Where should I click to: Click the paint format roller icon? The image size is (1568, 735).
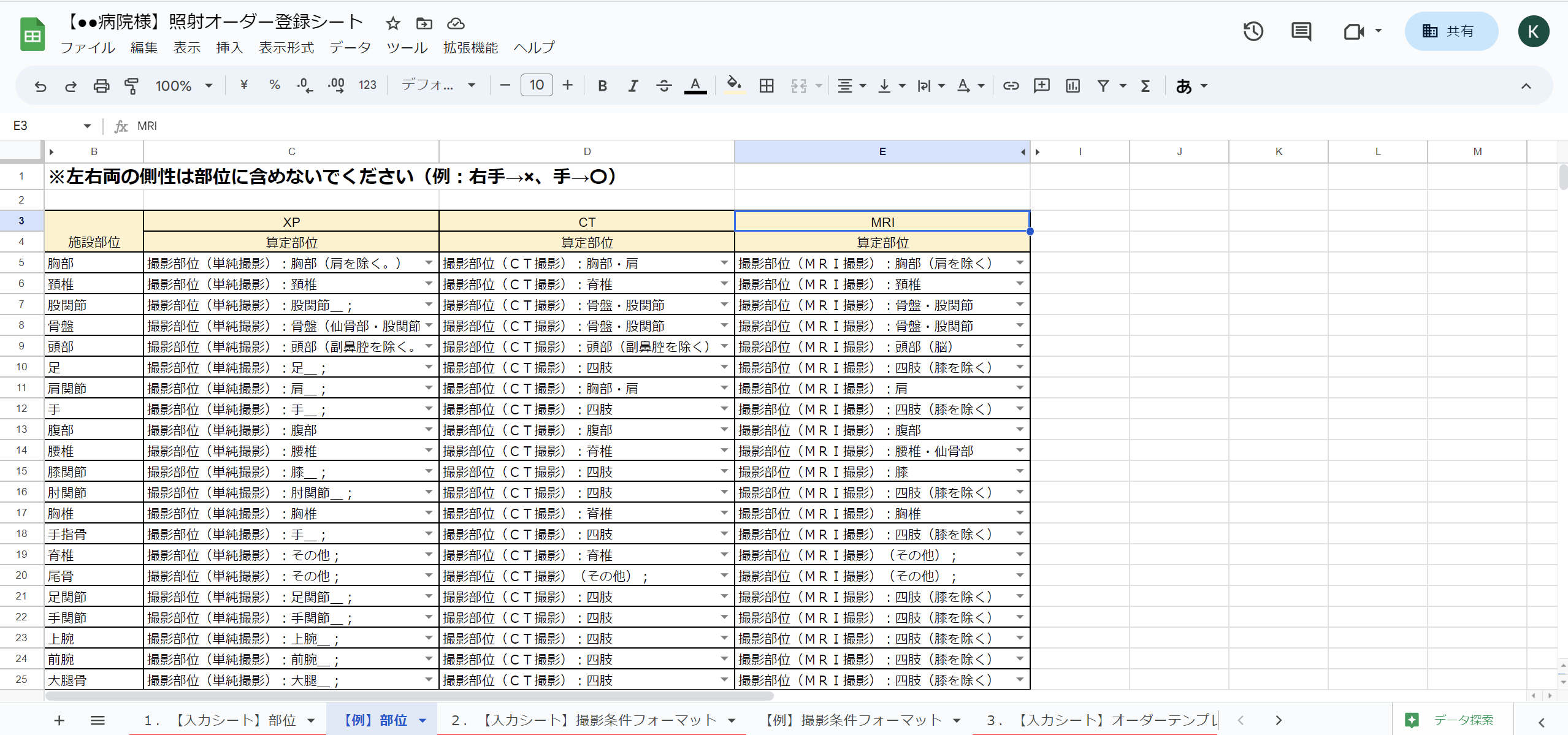tap(131, 86)
